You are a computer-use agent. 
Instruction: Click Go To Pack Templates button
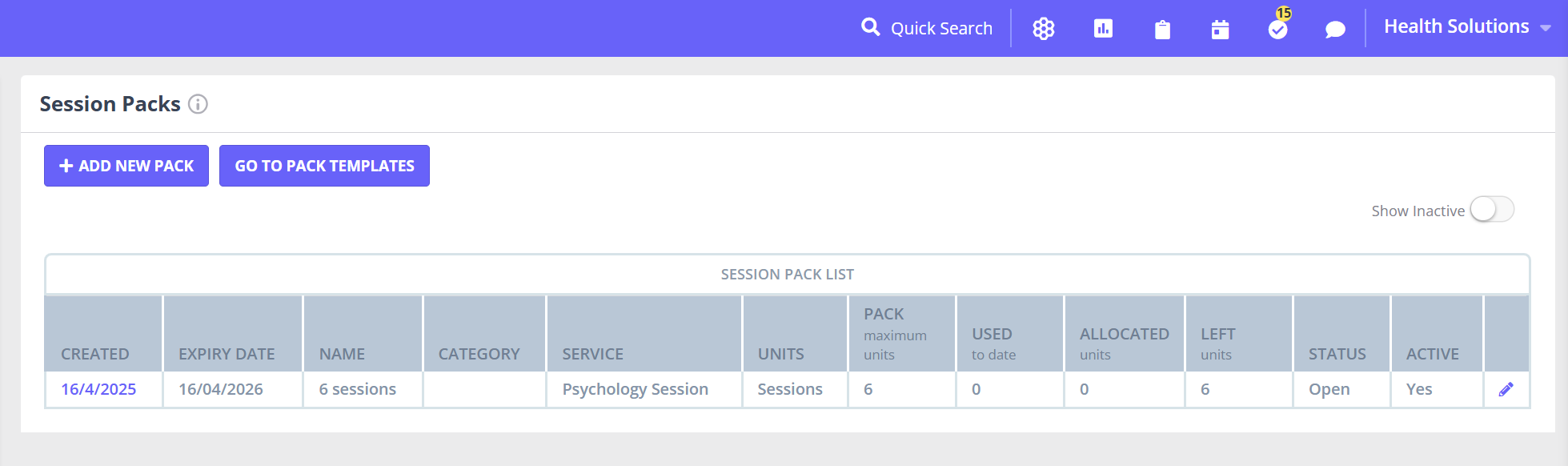(x=324, y=166)
